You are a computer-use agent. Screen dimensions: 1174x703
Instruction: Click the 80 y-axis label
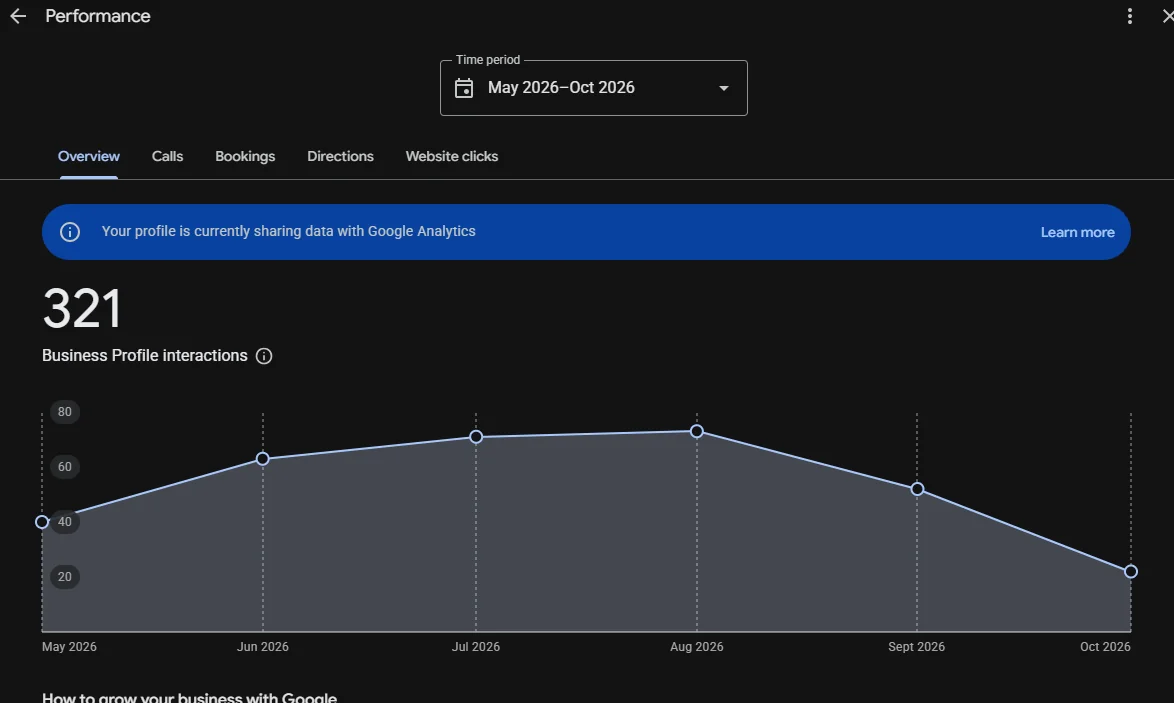pyautogui.click(x=65, y=412)
